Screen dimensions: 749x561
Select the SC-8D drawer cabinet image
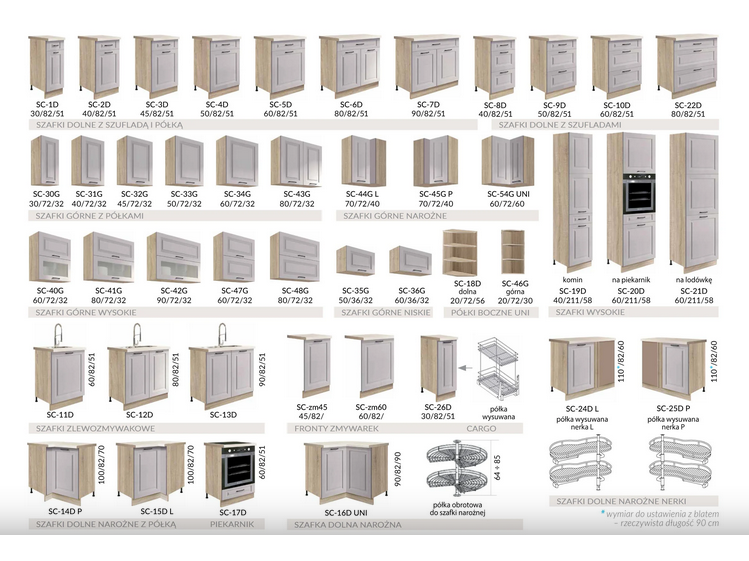click(x=495, y=66)
